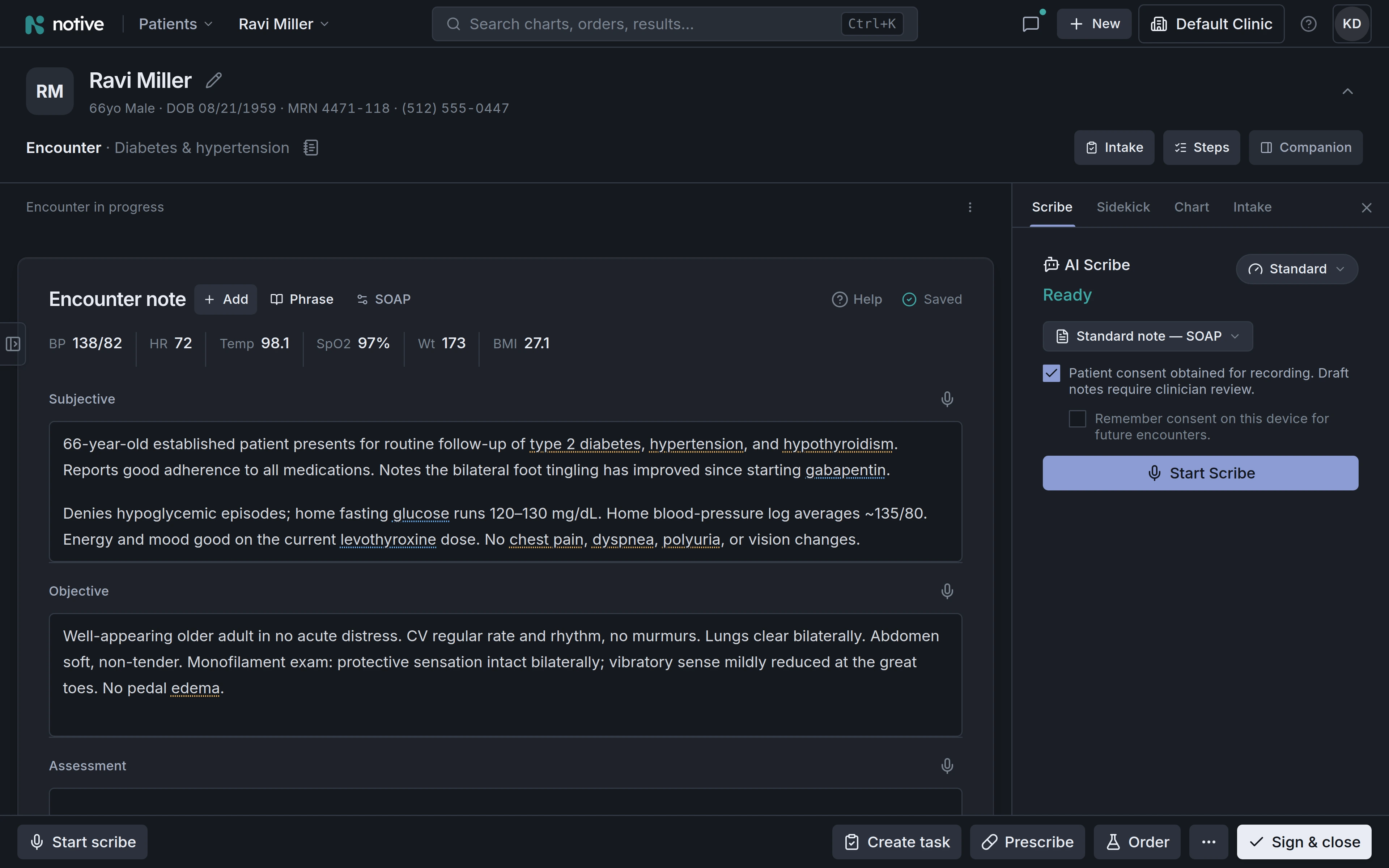
Task: Click into the Subjective text area
Action: pyautogui.click(x=505, y=492)
